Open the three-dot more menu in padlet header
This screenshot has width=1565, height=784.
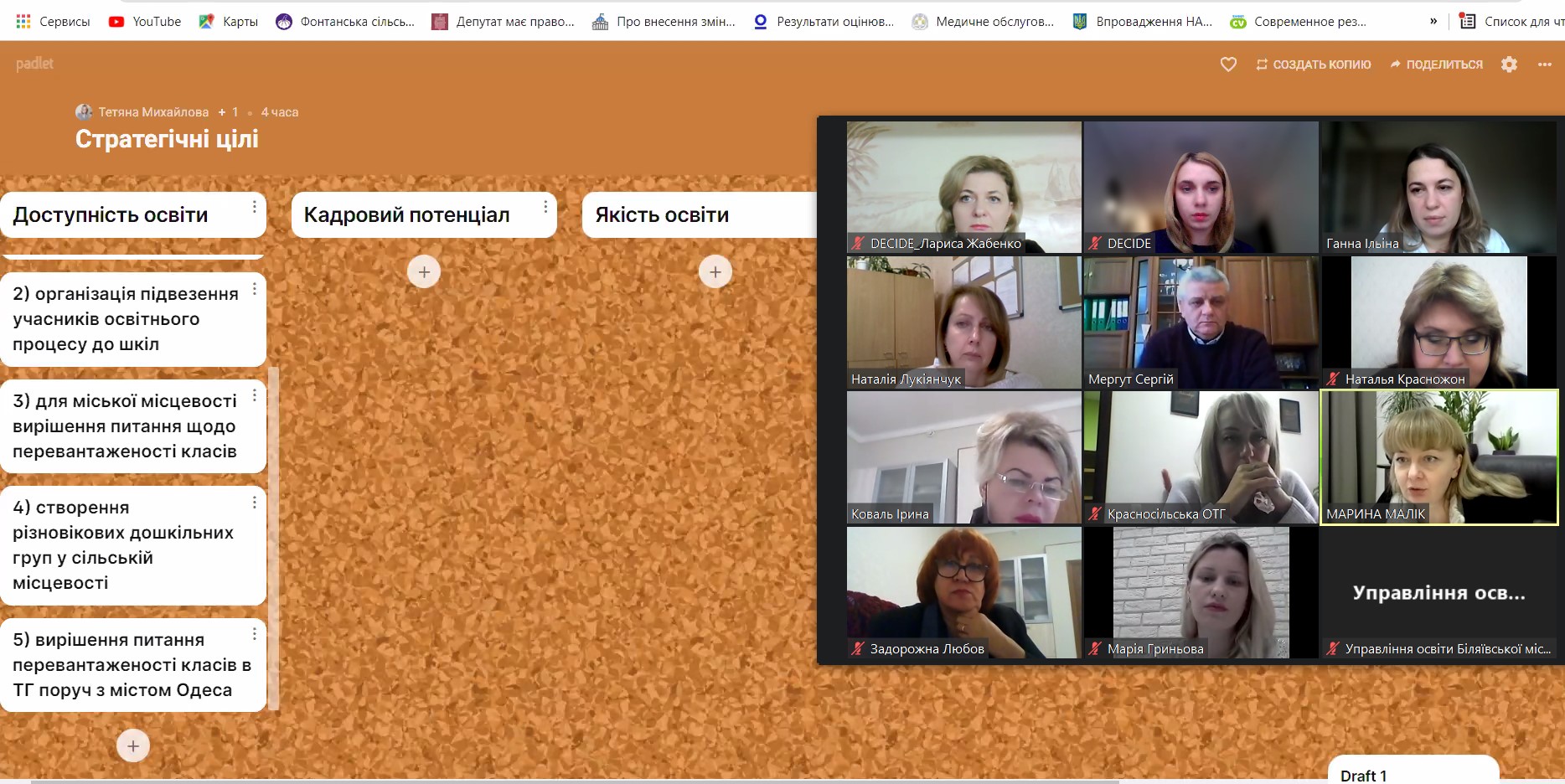click(1545, 64)
